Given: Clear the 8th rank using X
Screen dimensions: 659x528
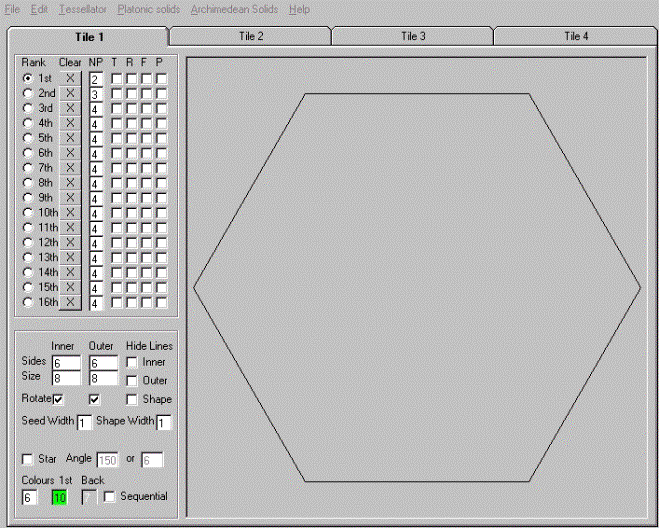Looking at the screenshot, I should 70,183.
